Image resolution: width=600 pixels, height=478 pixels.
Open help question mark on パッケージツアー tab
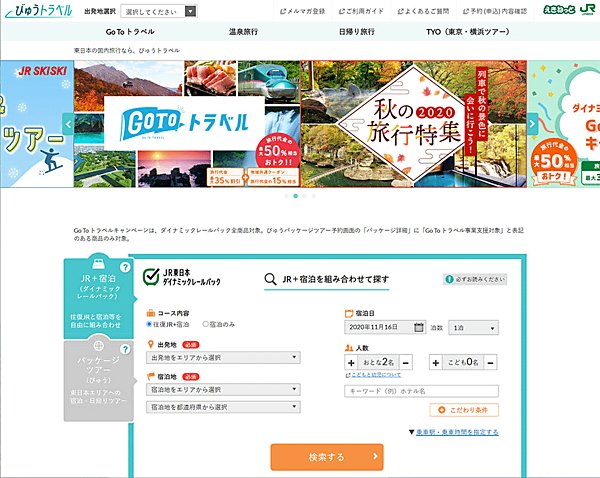pyautogui.click(x=125, y=349)
